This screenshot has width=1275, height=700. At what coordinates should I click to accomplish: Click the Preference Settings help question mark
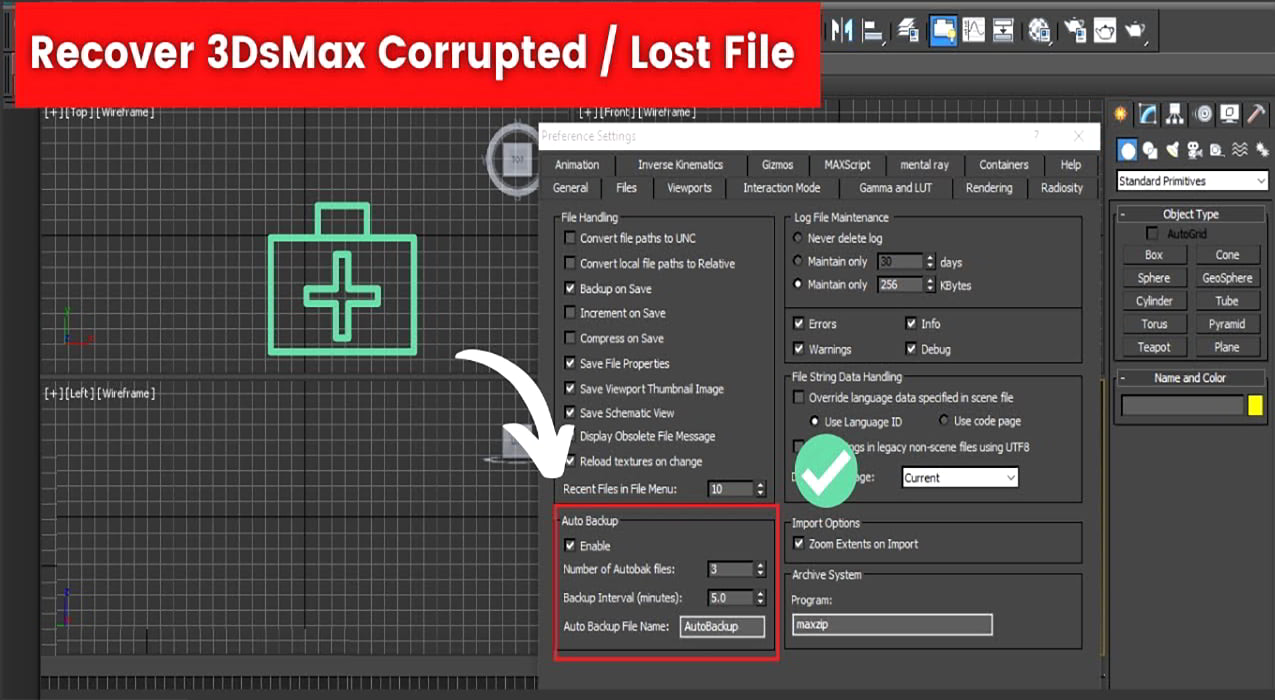(x=1036, y=135)
